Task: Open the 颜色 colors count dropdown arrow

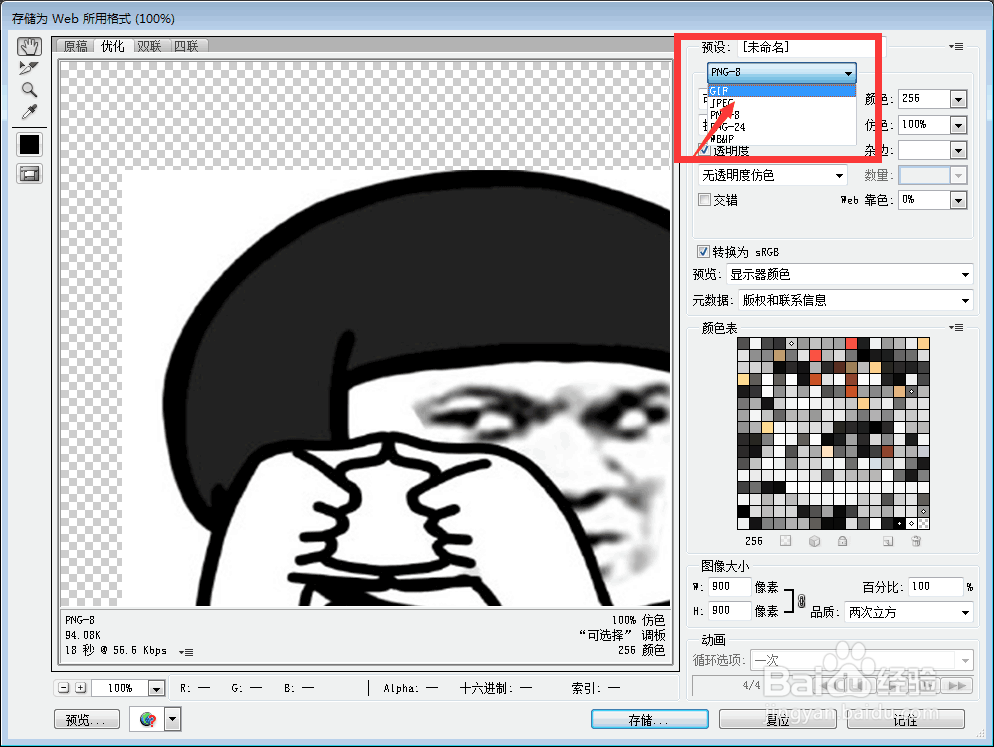Action: (x=958, y=100)
